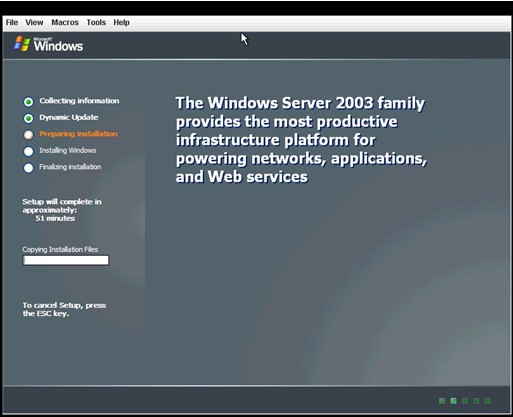The width and height of the screenshot is (513, 417).
Task: Click the fourth green progress square
Action: [476, 401]
